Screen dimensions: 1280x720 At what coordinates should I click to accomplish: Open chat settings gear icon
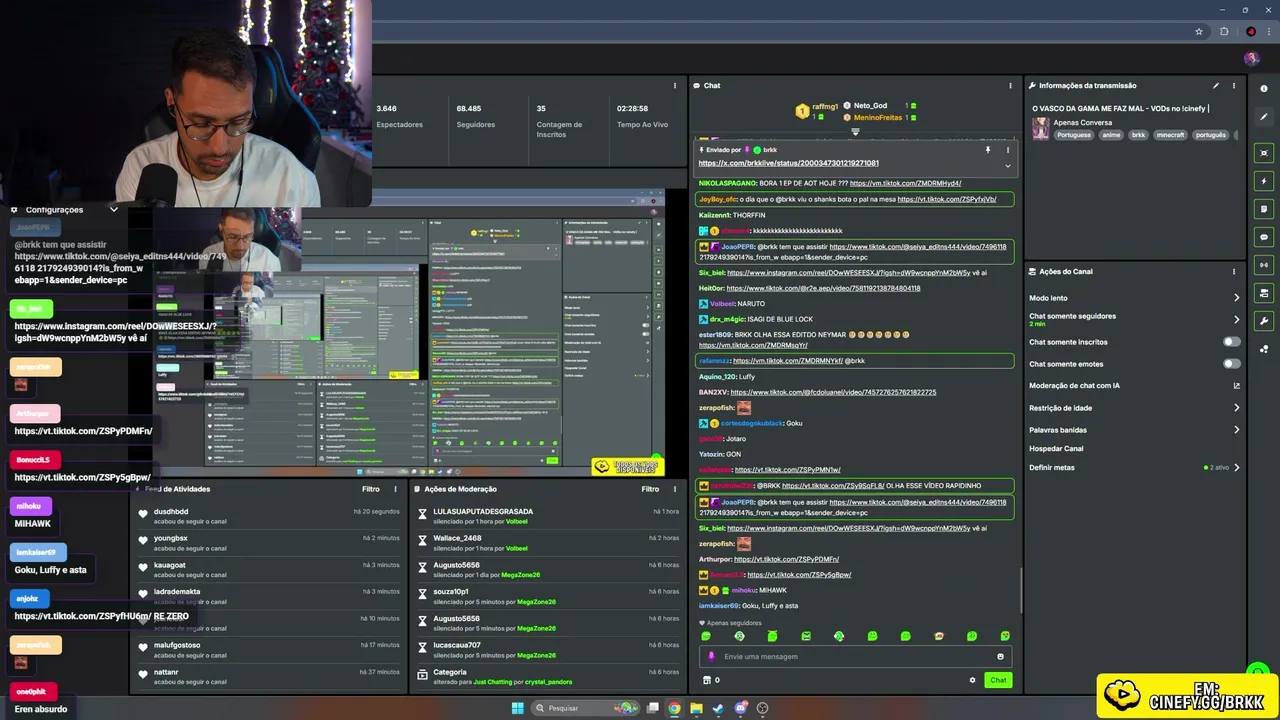pyautogui.click(x=972, y=680)
